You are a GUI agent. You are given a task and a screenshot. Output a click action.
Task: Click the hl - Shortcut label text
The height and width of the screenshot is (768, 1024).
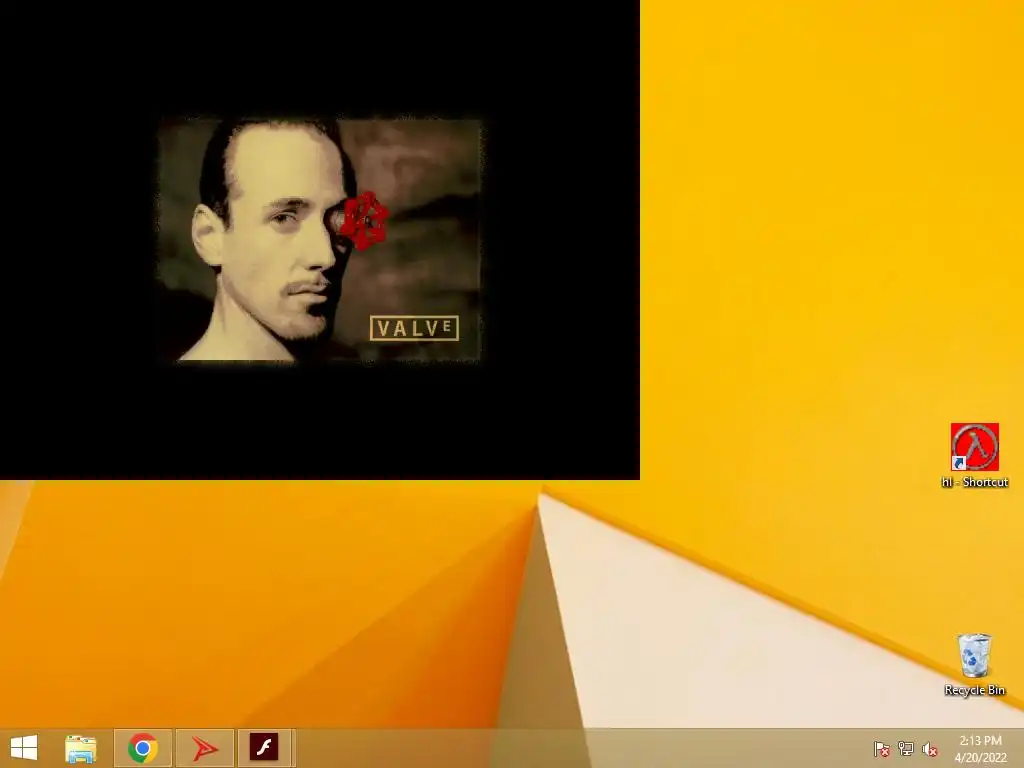pos(974,482)
